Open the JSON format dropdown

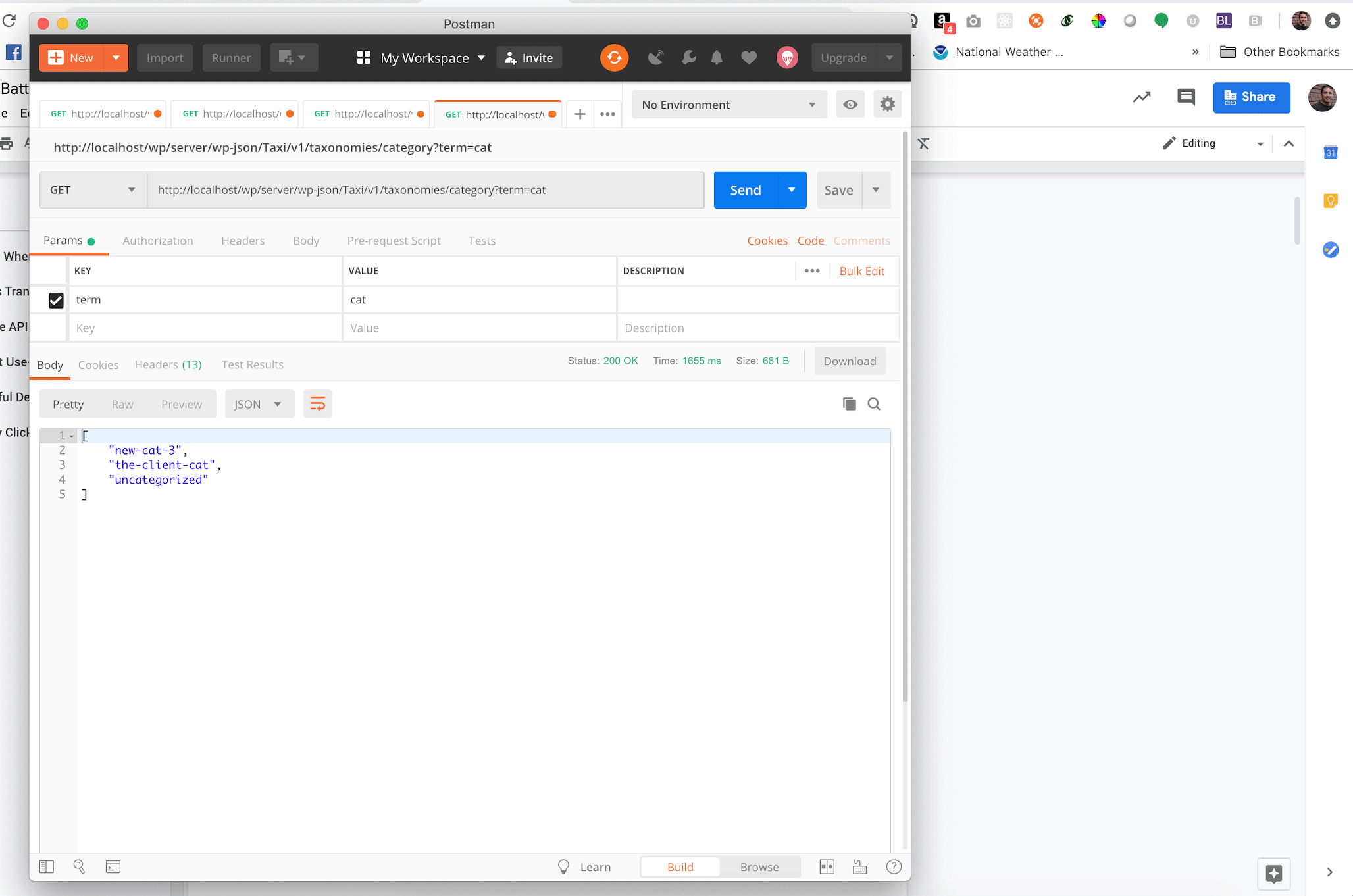point(259,403)
